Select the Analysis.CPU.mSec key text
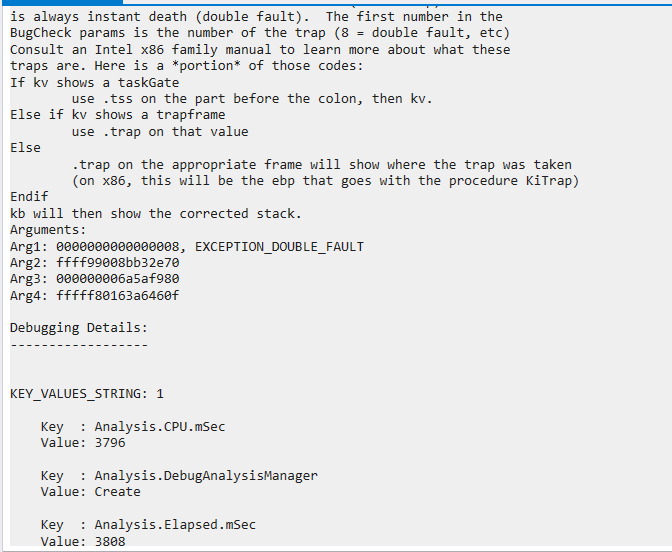 [160, 427]
